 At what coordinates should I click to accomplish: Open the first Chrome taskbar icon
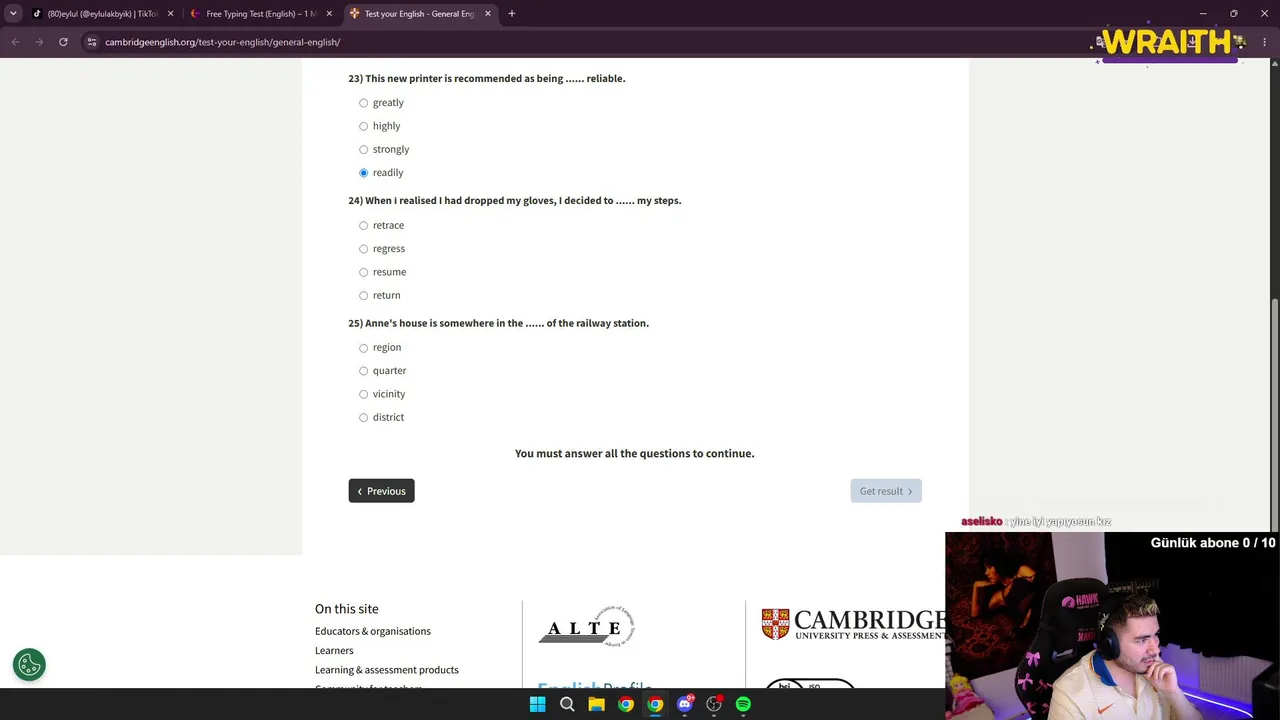pos(626,705)
